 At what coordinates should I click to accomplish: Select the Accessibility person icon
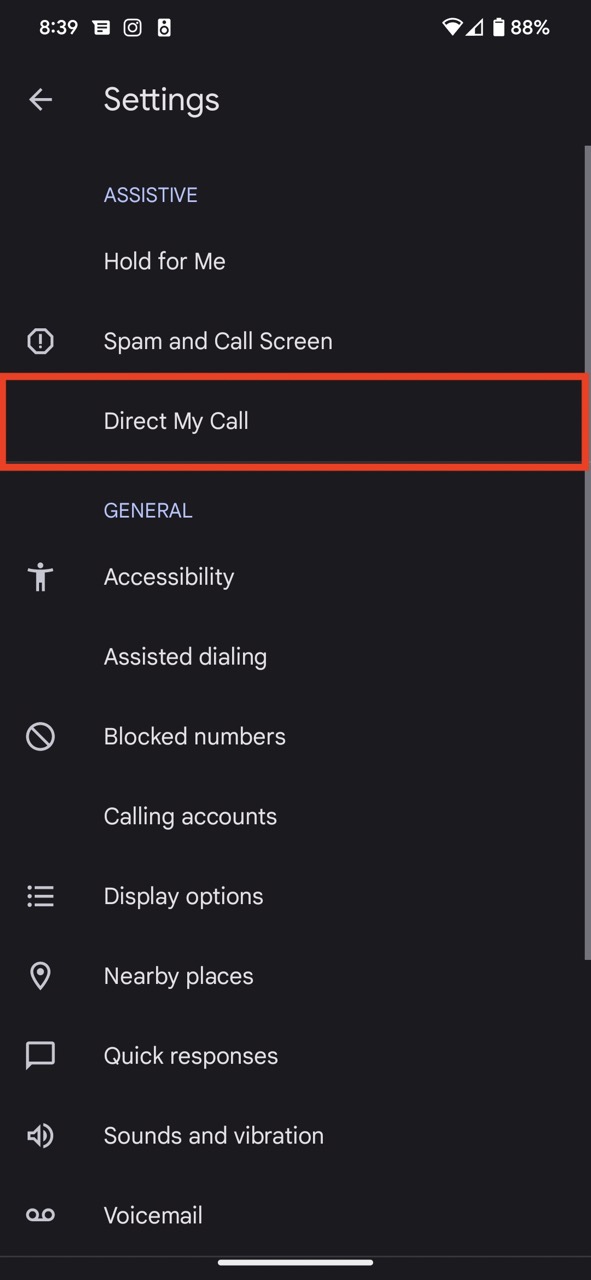pos(40,577)
